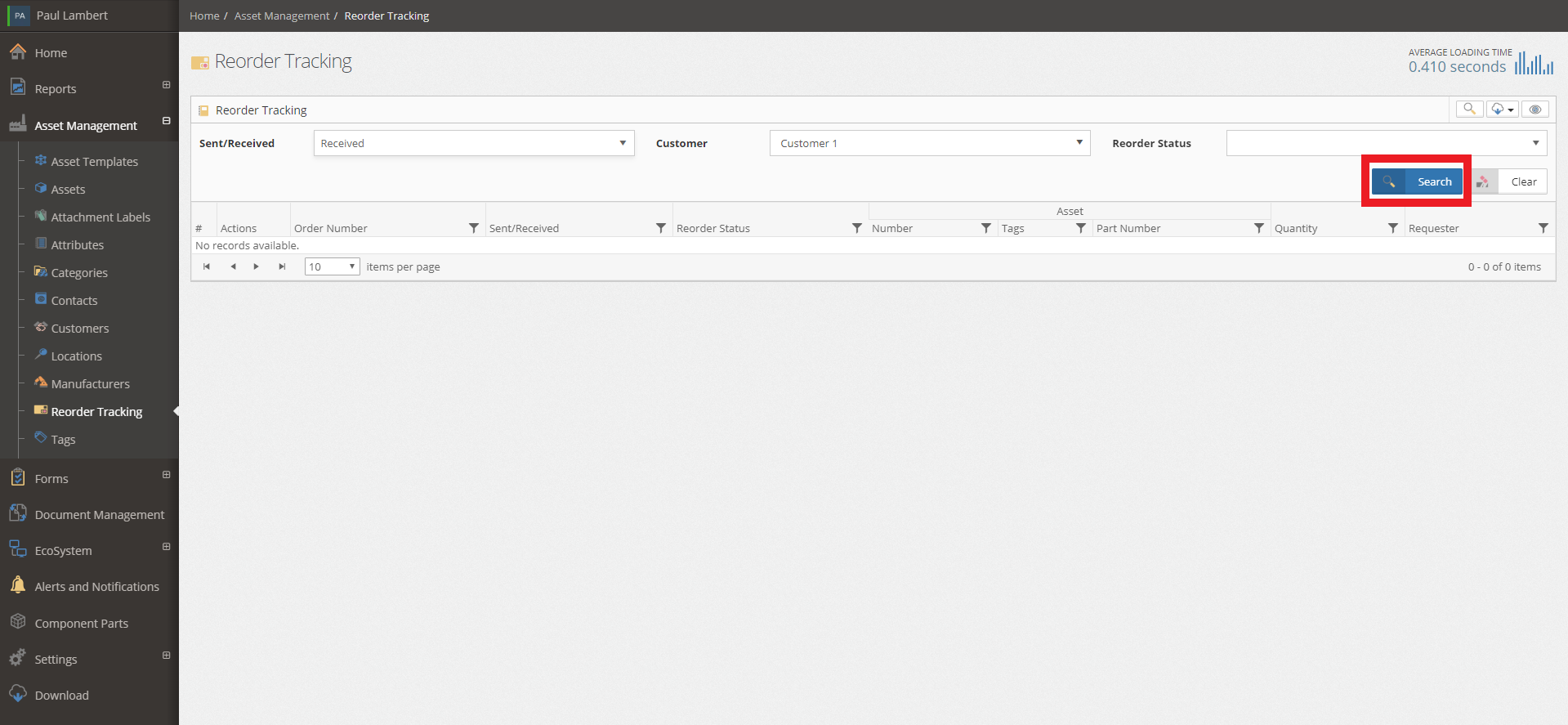The height and width of the screenshot is (725, 1568).
Task: Click the Asset Management factory icon
Action: tap(18, 124)
